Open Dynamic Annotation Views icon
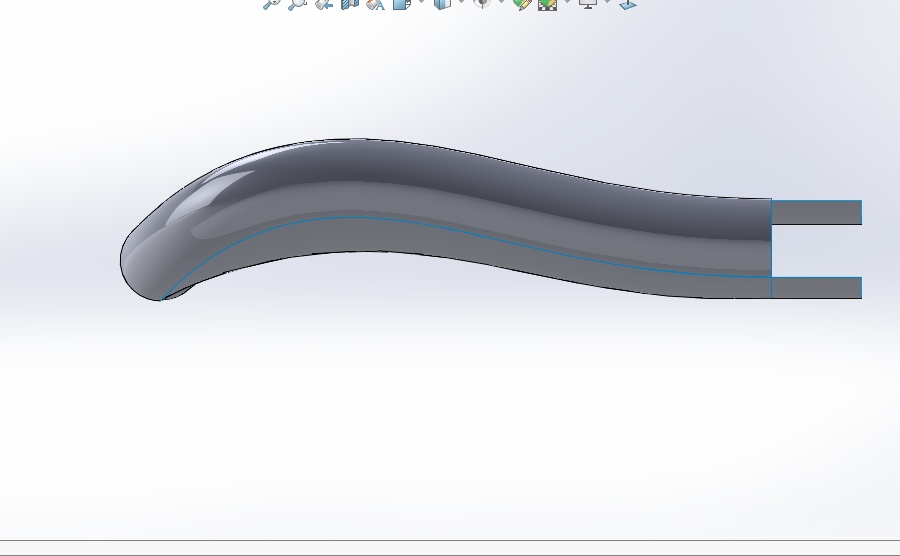The width and height of the screenshot is (900, 556). coord(375,3)
